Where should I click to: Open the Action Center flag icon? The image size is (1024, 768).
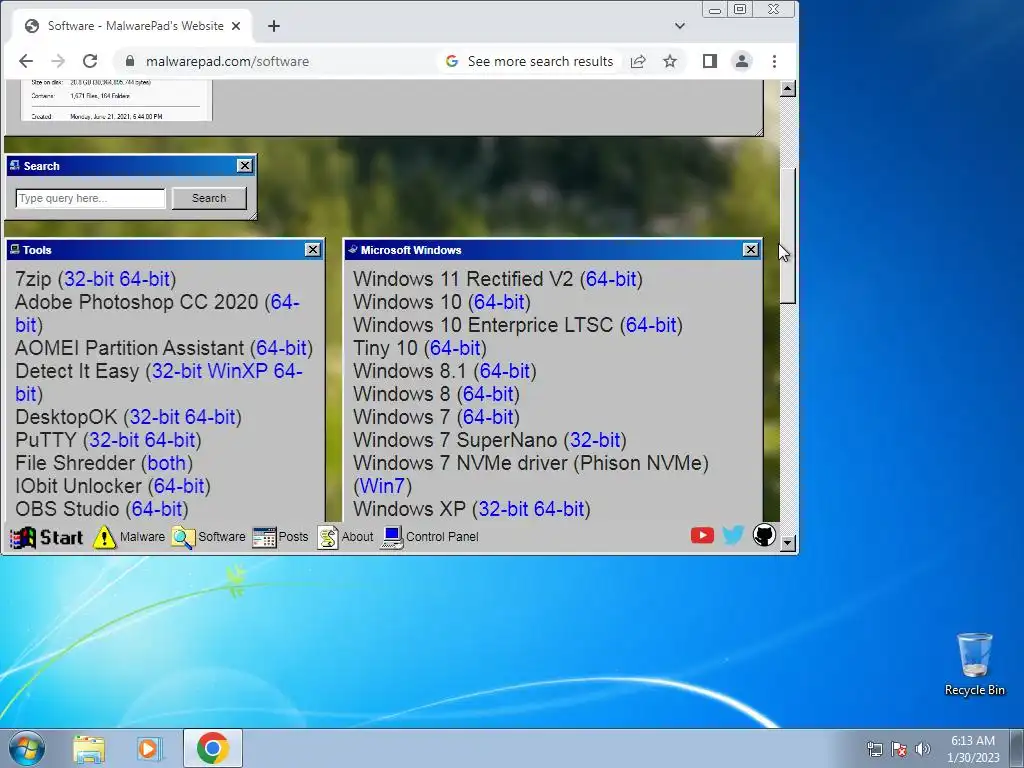(899, 749)
